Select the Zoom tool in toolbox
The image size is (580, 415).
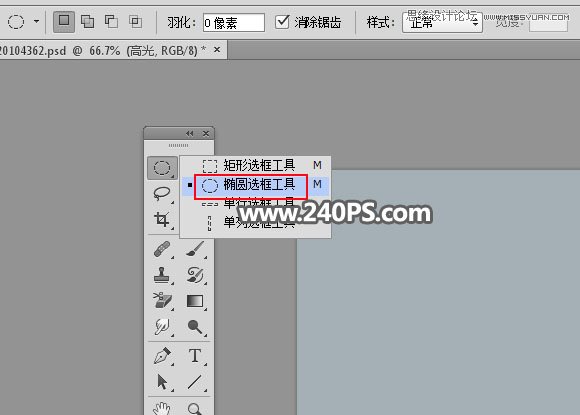195,408
